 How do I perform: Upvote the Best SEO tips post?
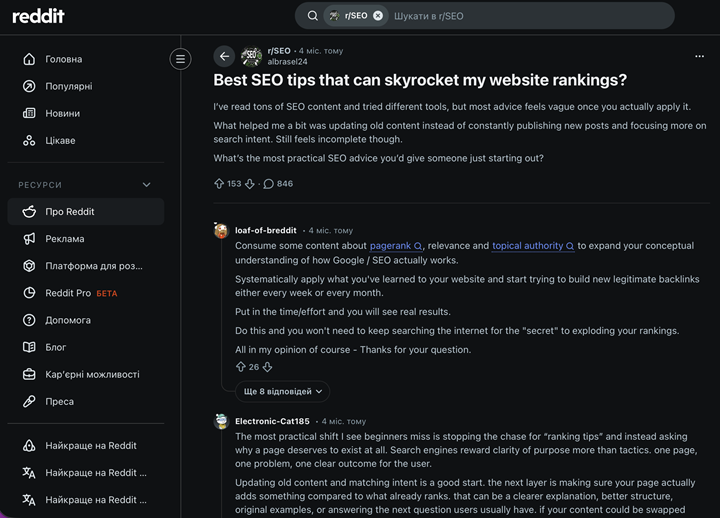pyautogui.click(x=219, y=184)
